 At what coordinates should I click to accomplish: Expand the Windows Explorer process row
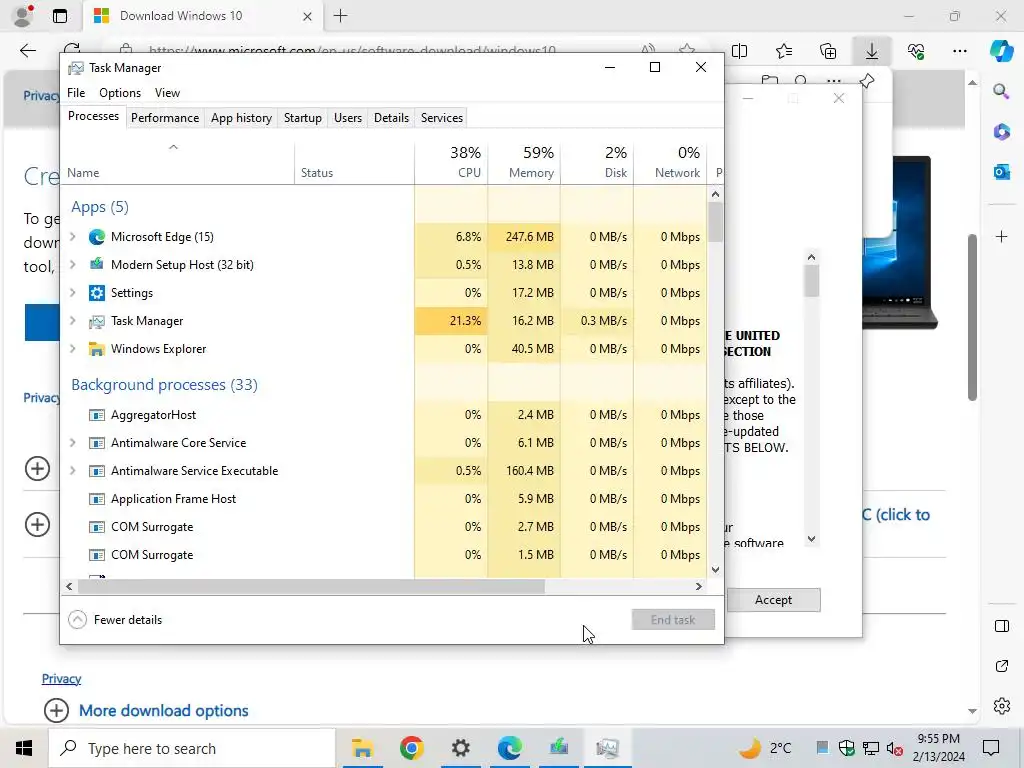(72, 349)
